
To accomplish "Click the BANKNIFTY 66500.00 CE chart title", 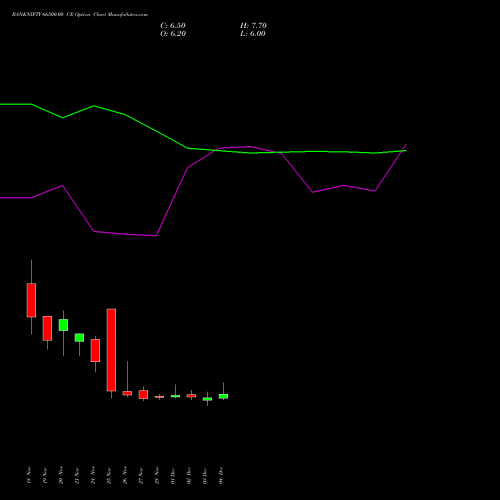I will click(x=80, y=15).
